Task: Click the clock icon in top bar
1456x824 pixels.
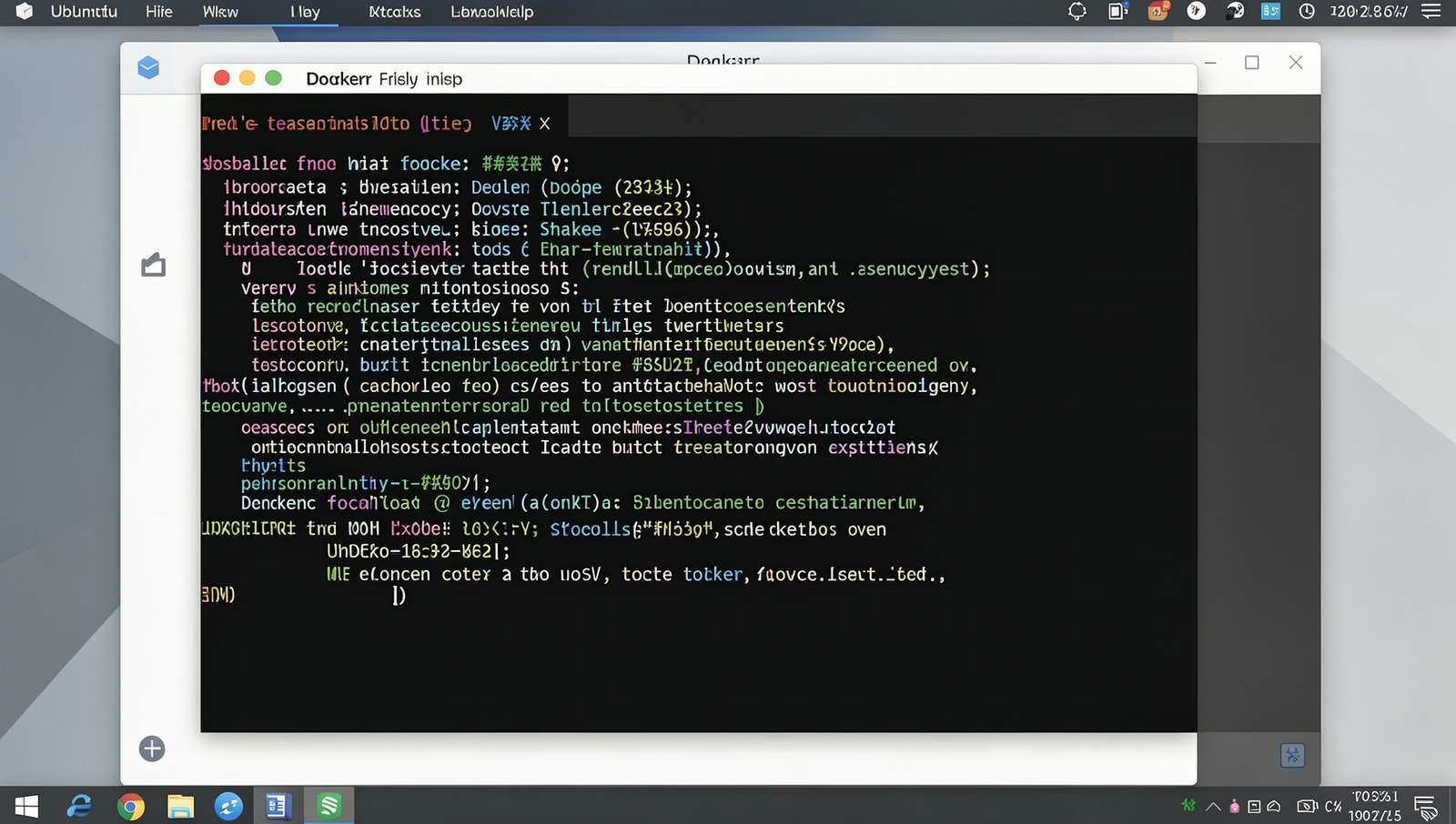Action: point(1307,12)
